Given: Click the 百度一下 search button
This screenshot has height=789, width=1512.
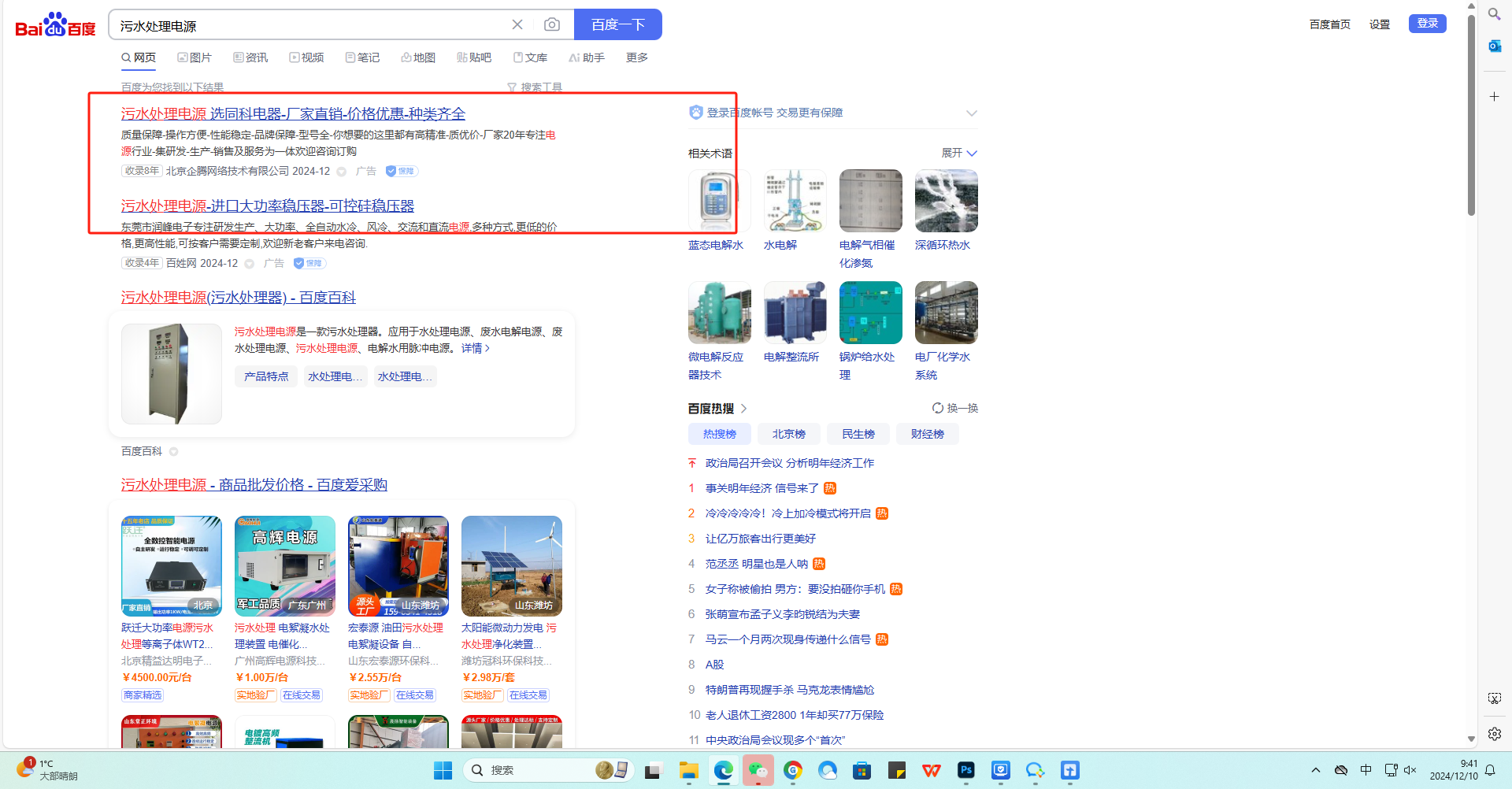Looking at the screenshot, I should [618, 24].
